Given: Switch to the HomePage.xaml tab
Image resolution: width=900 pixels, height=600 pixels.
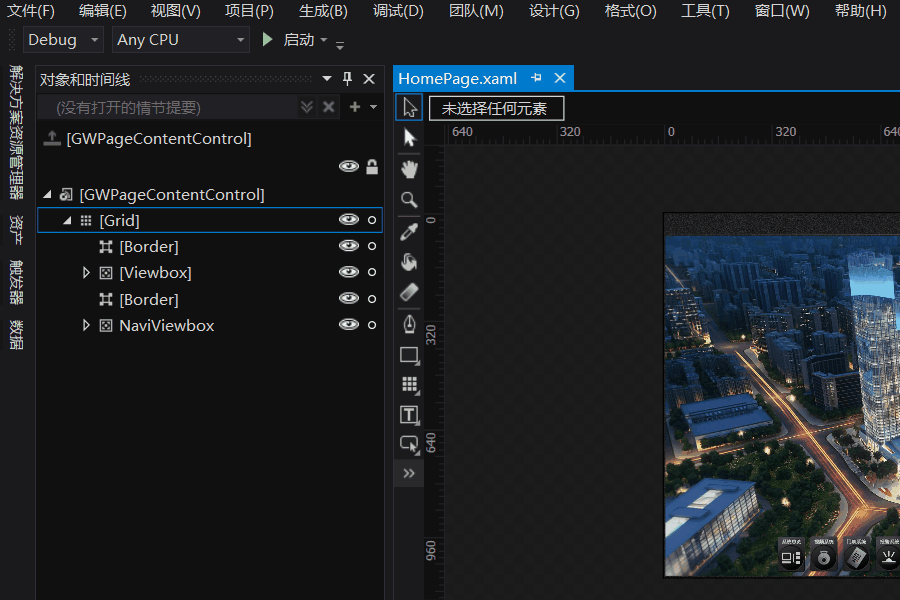Looking at the screenshot, I should [x=457, y=78].
